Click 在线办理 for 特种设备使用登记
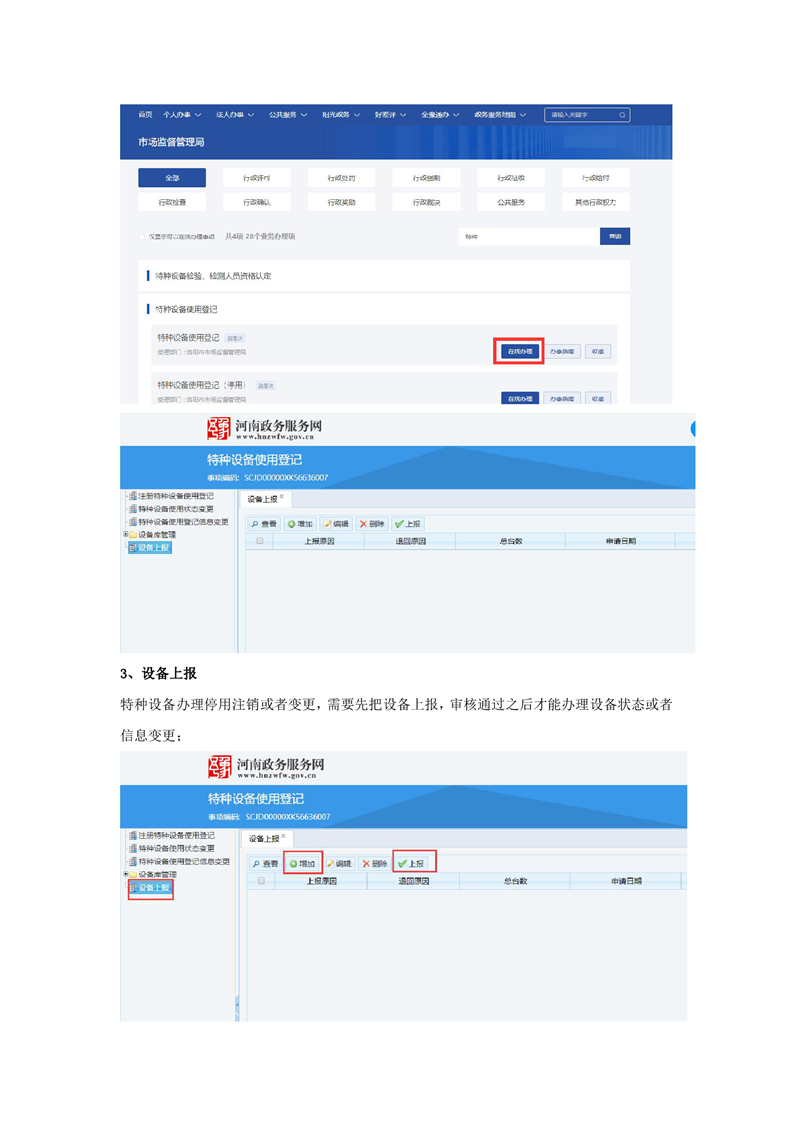This screenshot has width=793, height=1122. tap(520, 351)
